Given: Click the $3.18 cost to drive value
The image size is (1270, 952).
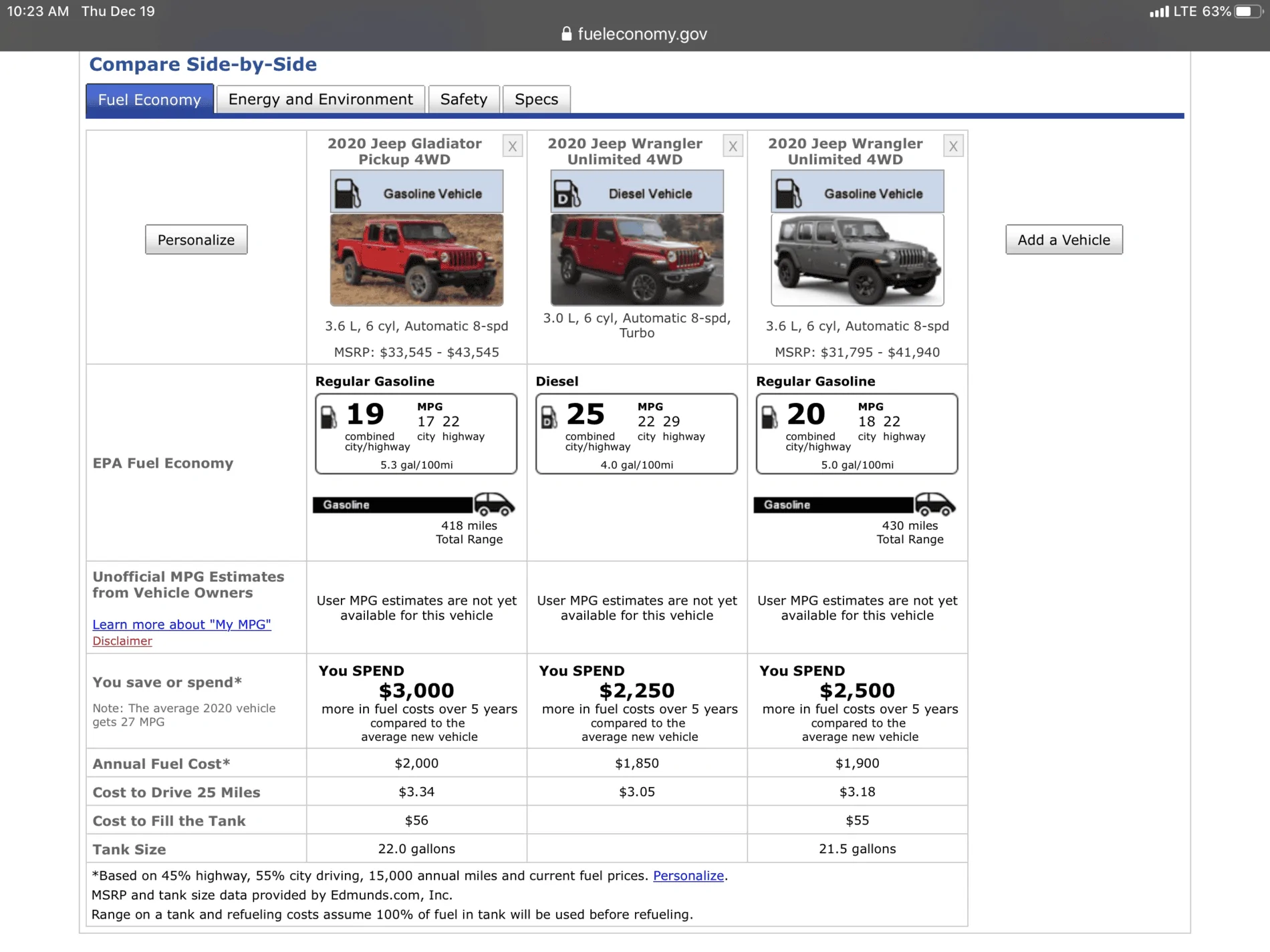Looking at the screenshot, I should click(x=858, y=792).
